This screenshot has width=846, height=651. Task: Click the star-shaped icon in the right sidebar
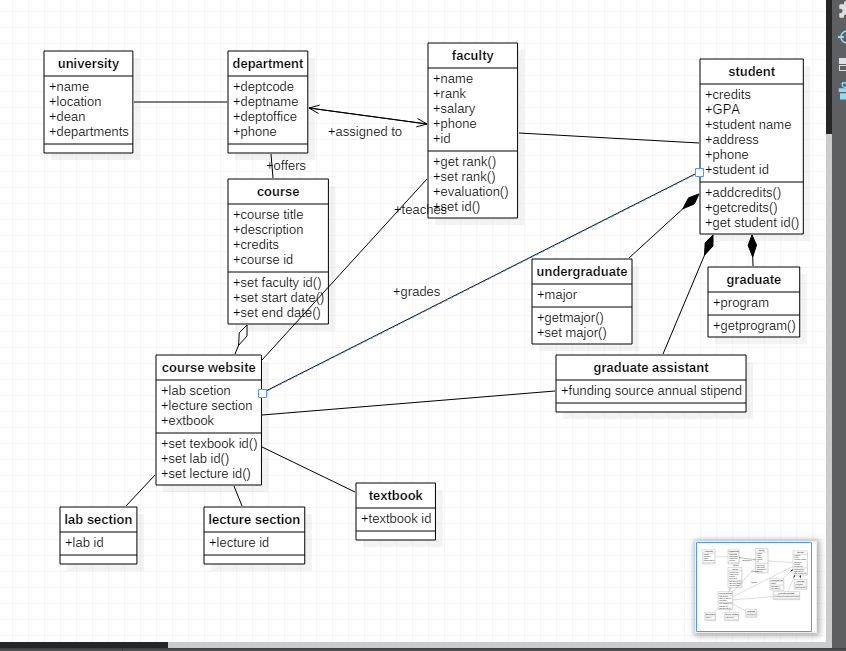pyautogui.click(x=841, y=12)
